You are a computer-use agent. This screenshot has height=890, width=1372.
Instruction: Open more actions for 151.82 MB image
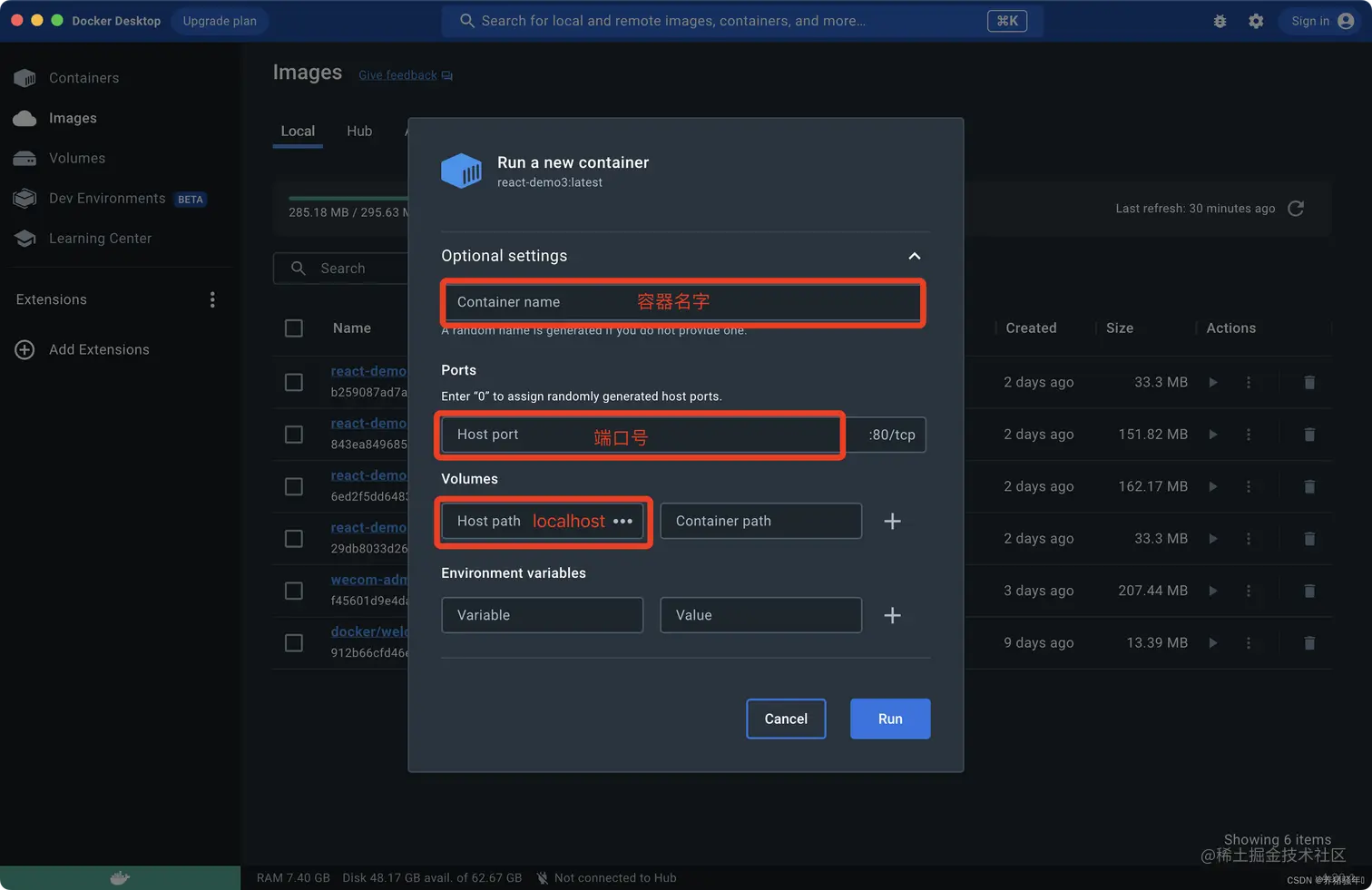(1249, 435)
